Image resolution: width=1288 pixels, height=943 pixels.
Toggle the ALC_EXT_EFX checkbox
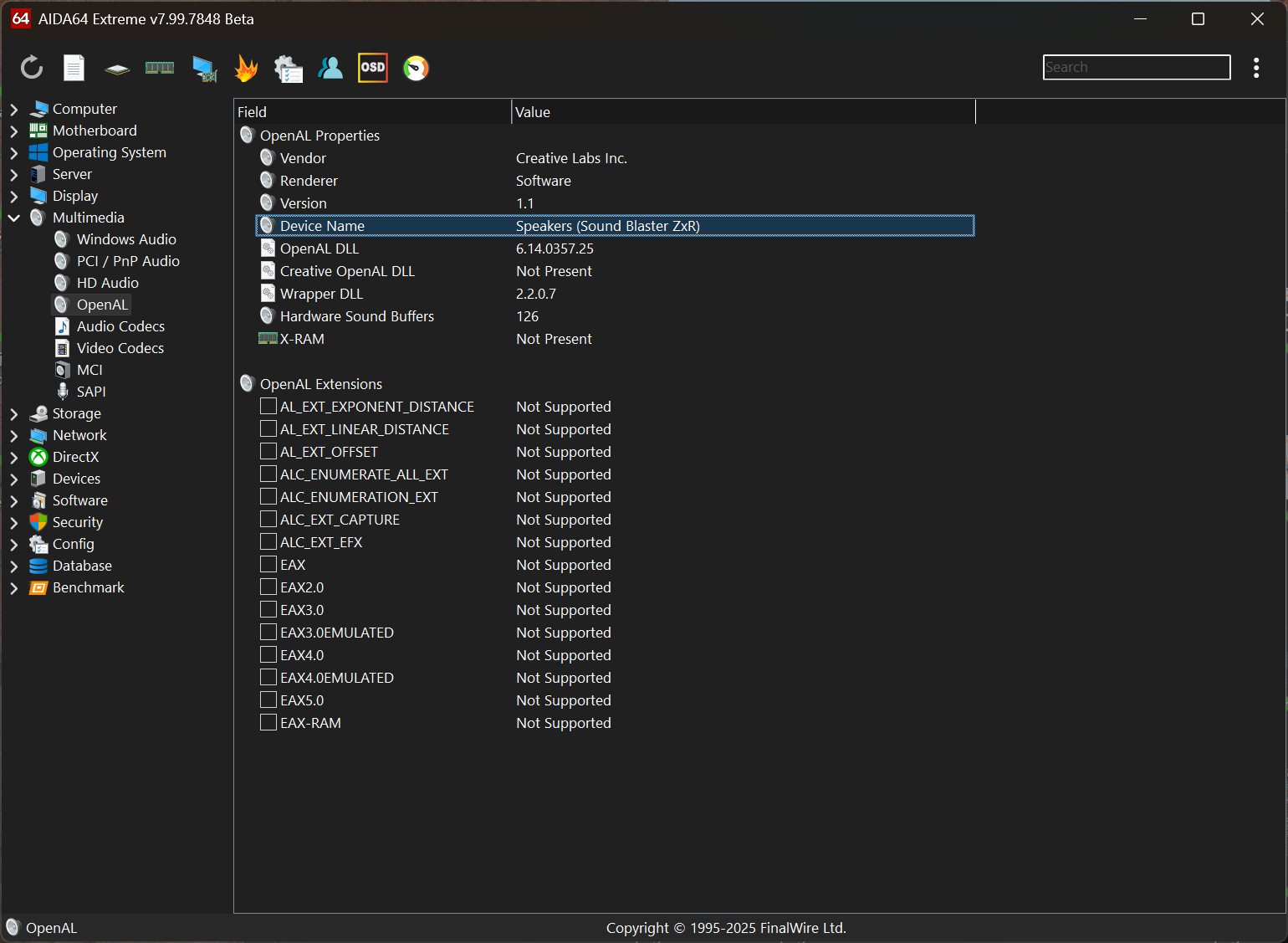(268, 541)
